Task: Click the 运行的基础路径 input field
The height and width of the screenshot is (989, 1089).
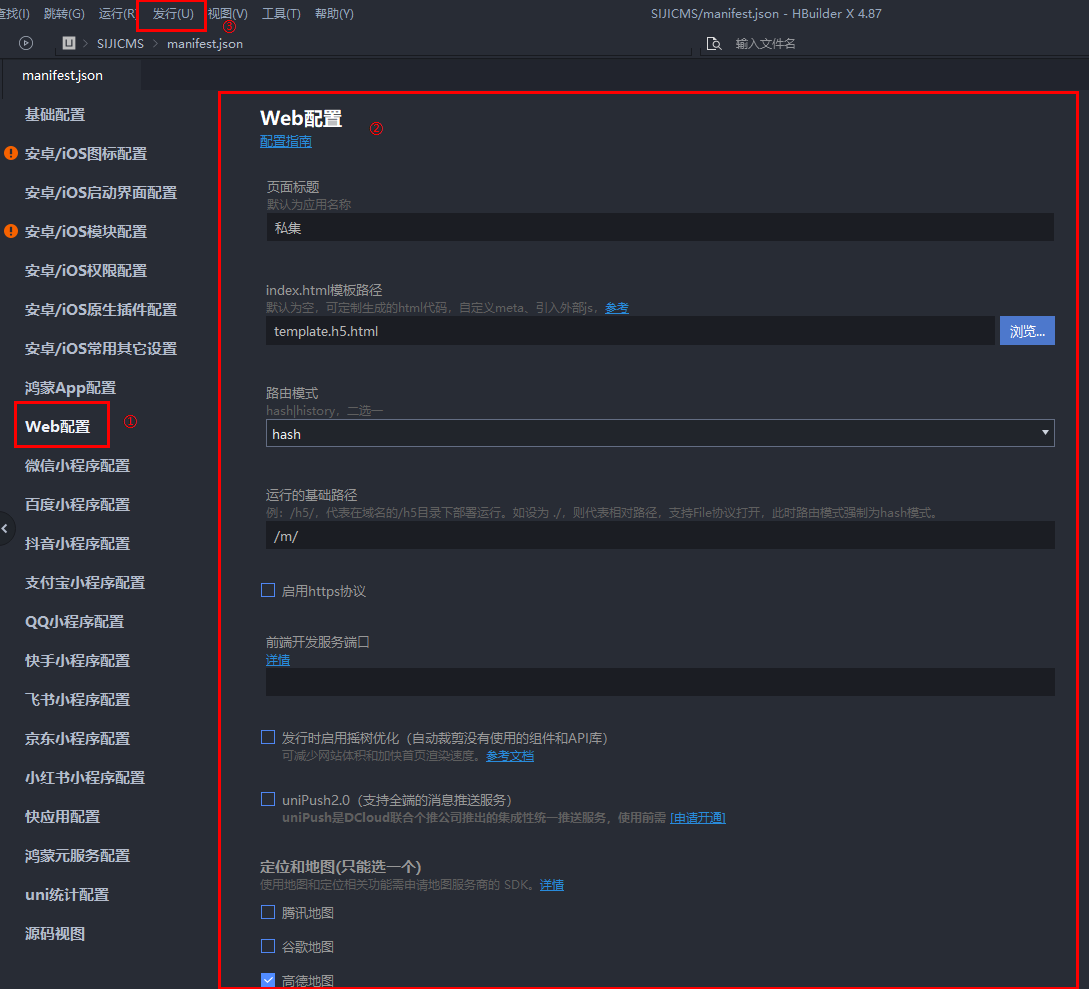Action: (x=660, y=535)
